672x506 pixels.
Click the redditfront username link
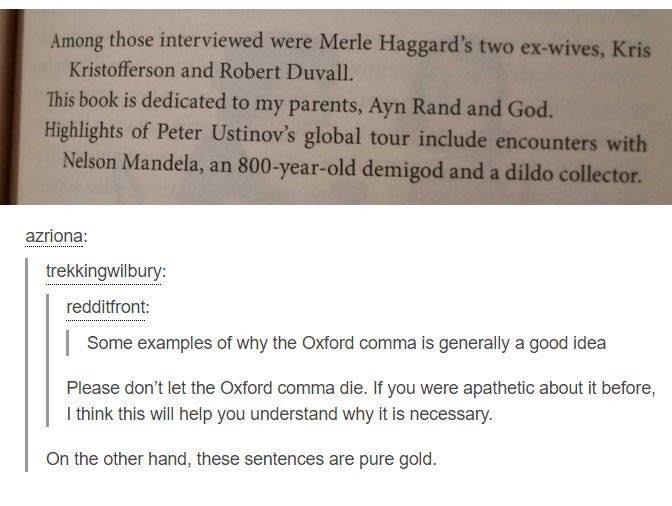click(x=107, y=307)
